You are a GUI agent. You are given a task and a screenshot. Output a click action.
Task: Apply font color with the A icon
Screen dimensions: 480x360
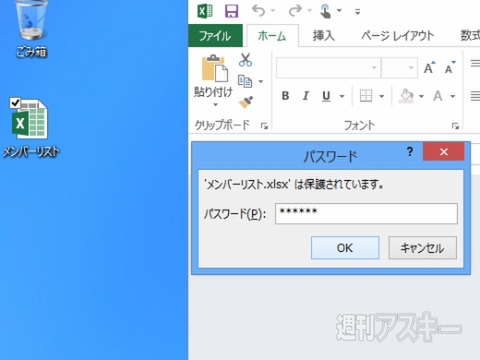pos(438,96)
